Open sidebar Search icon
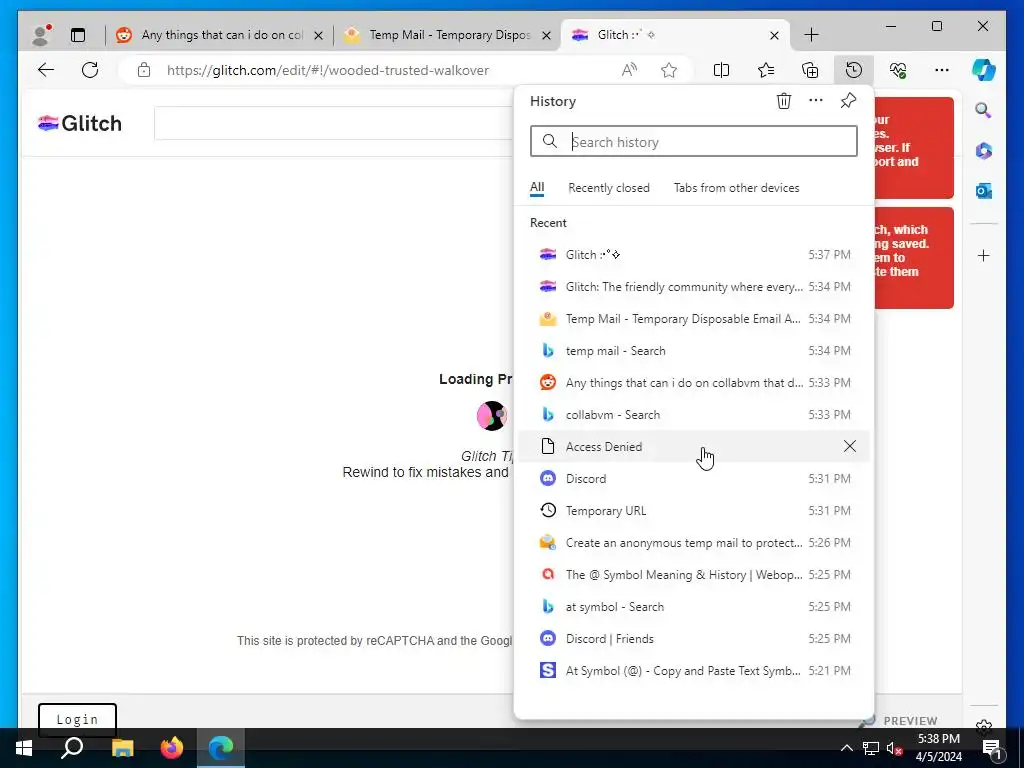Viewport: 1024px width, 768px height. (984, 110)
